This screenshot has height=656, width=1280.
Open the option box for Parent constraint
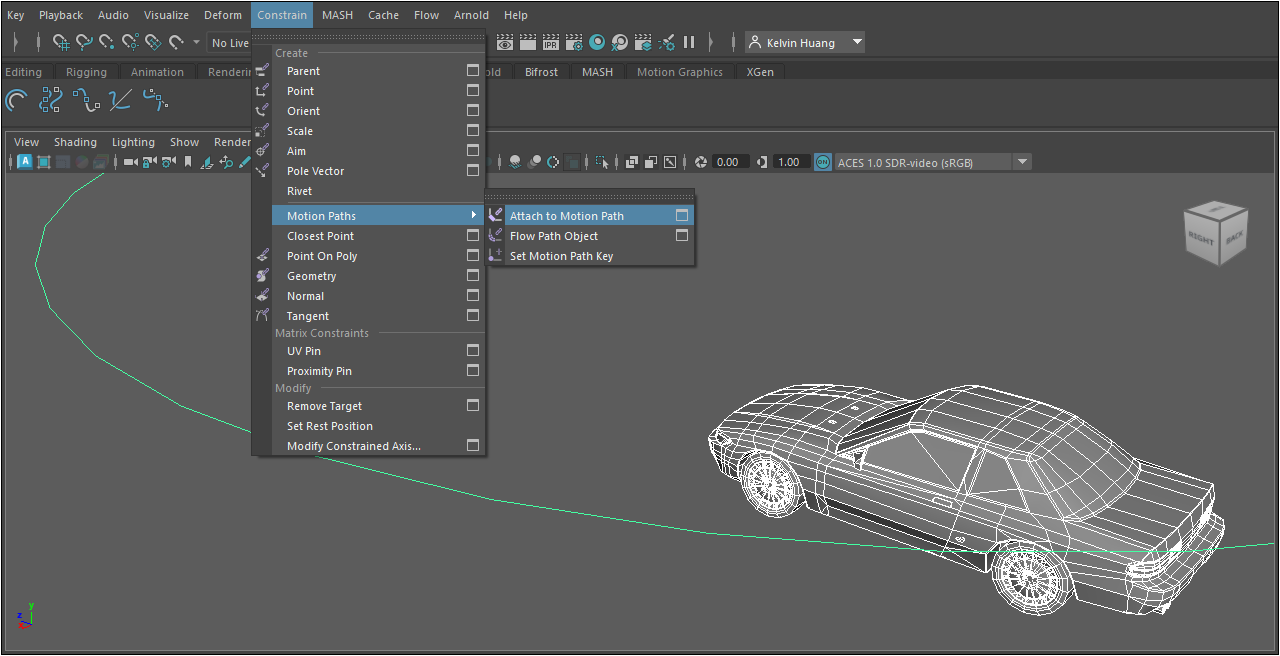473,71
